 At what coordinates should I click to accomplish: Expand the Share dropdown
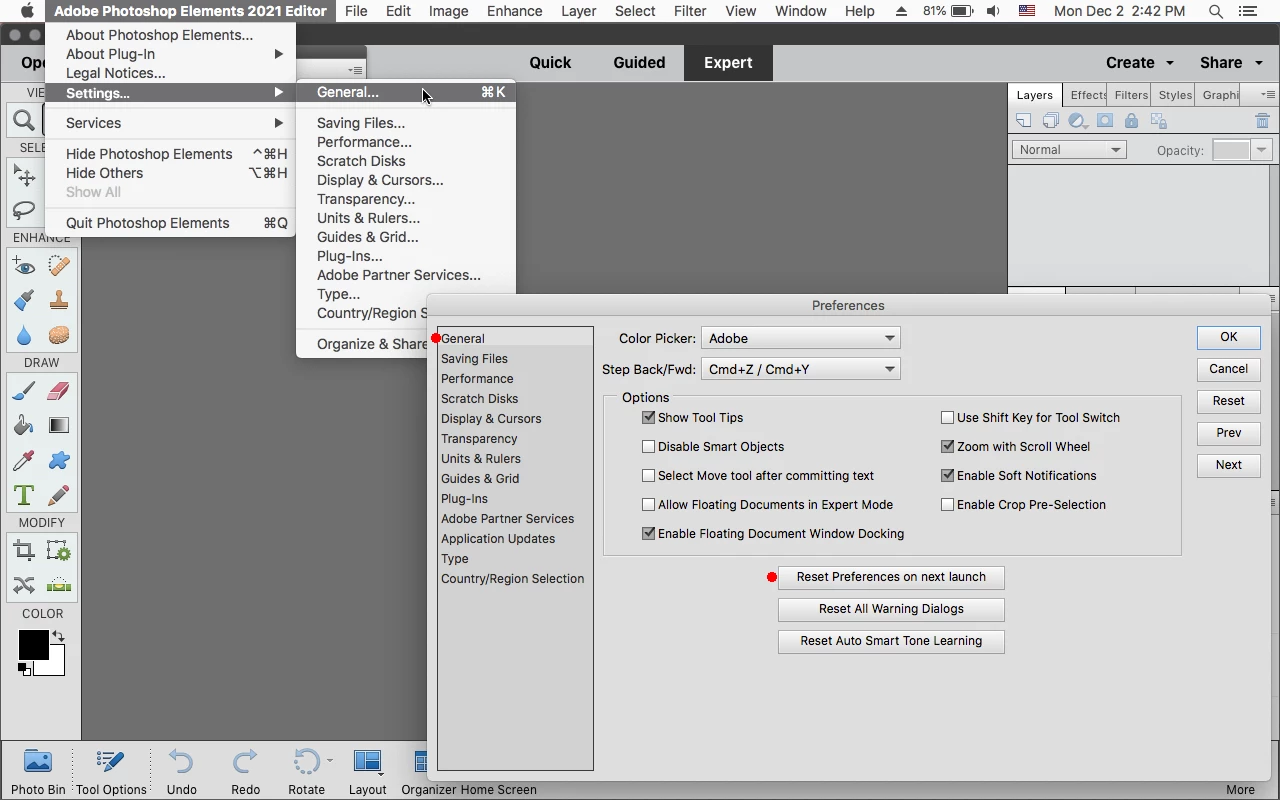coord(1231,62)
